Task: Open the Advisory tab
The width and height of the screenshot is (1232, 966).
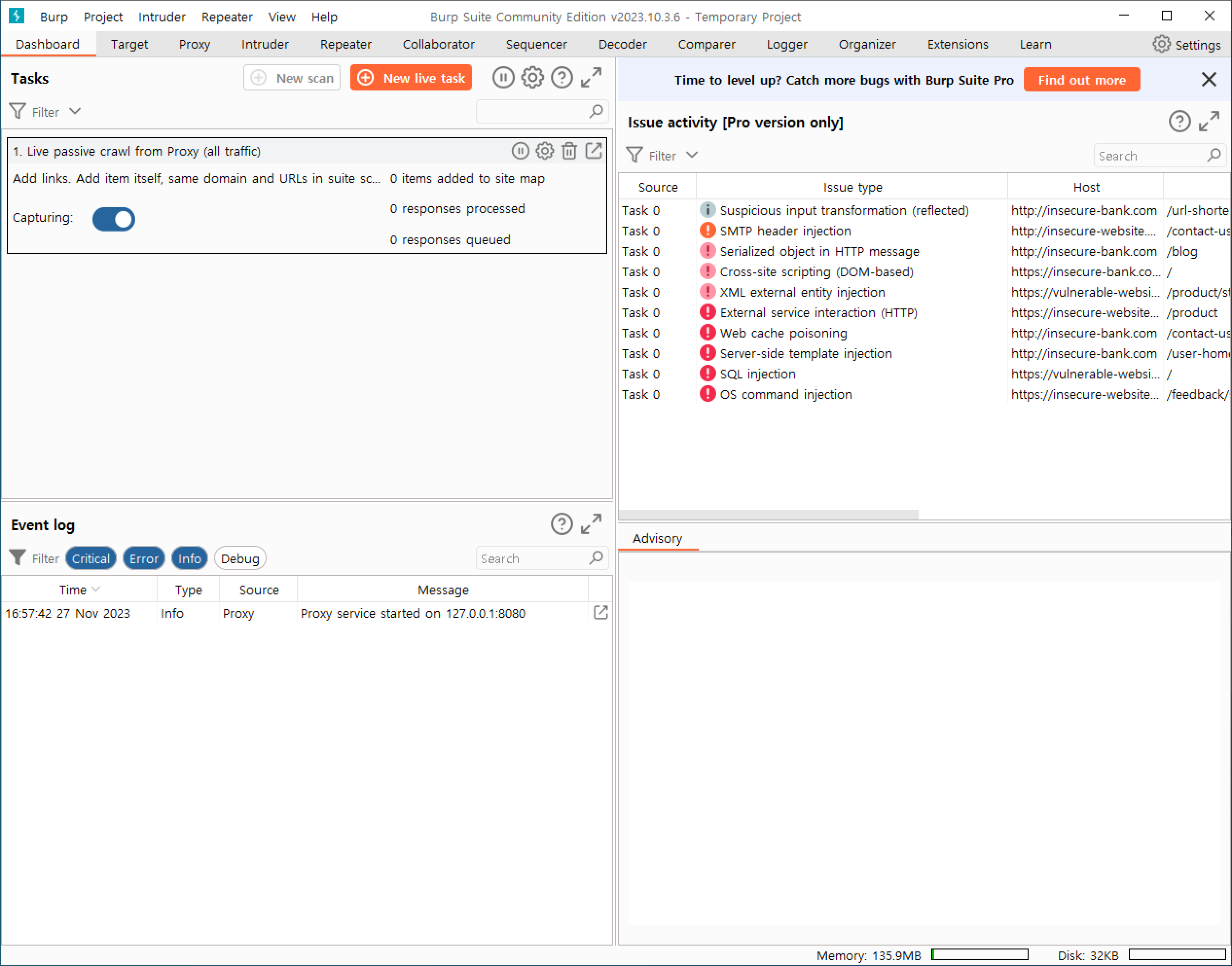Action: (x=657, y=538)
